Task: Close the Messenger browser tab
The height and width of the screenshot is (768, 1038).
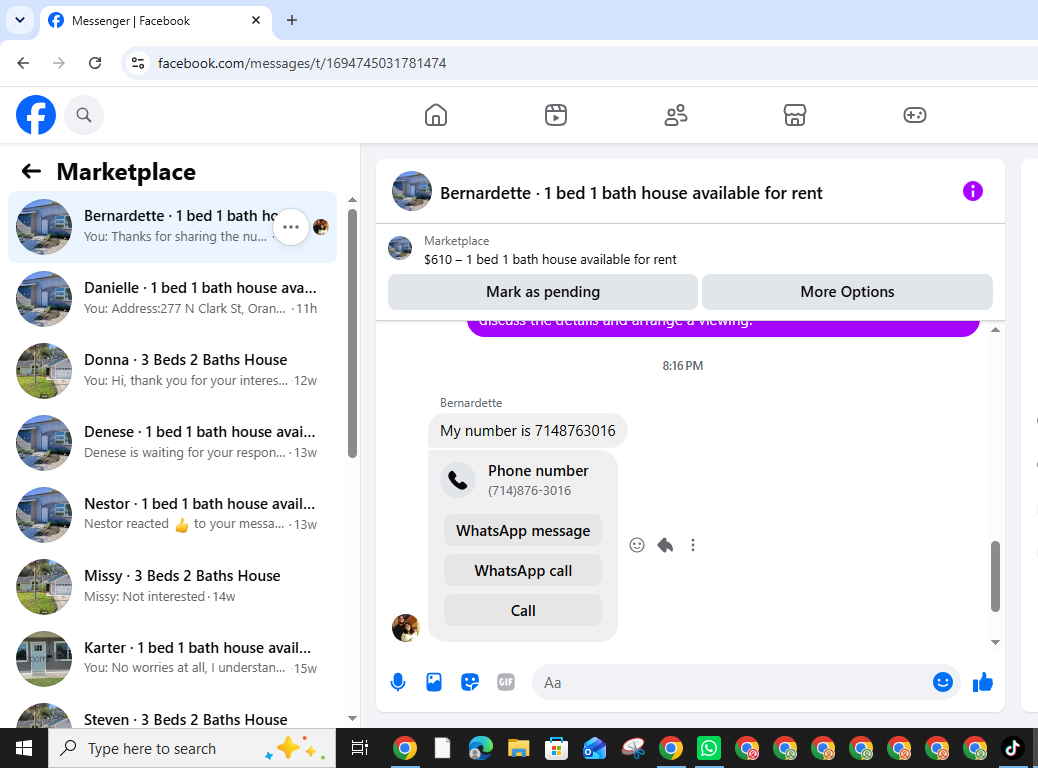Action: [256, 21]
